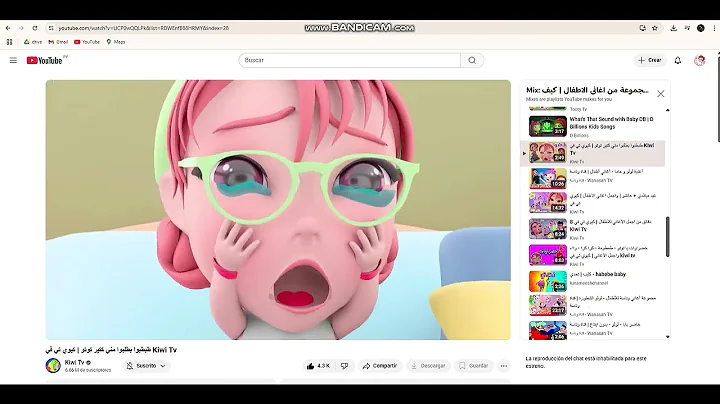Open the YouTube hamburger guide menu
720x404 pixels.
click(x=13, y=60)
